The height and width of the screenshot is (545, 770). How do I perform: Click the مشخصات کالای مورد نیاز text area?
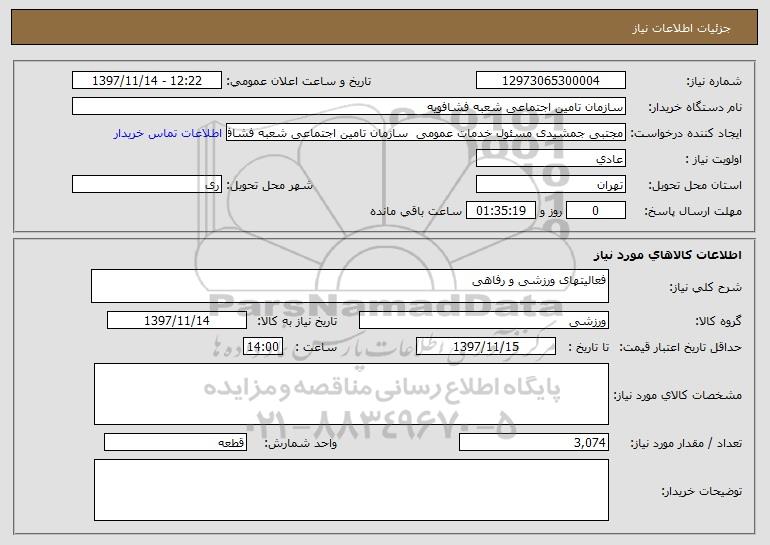pos(351,394)
